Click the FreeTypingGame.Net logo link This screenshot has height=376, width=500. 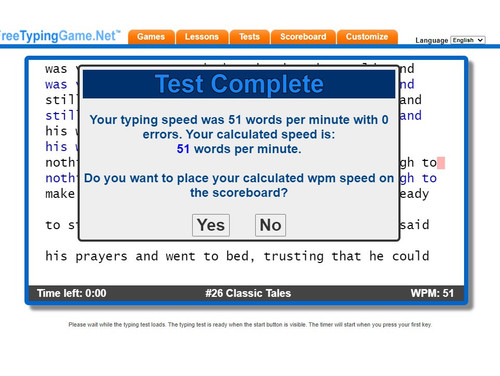(59, 36)
